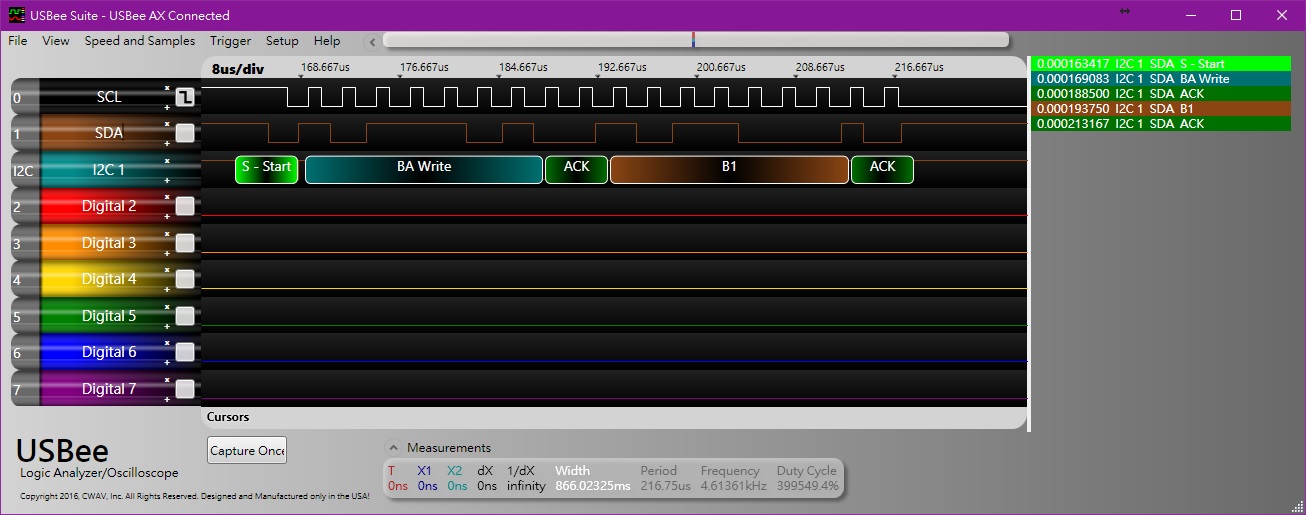Select the SCL channel label

[109, 97]
